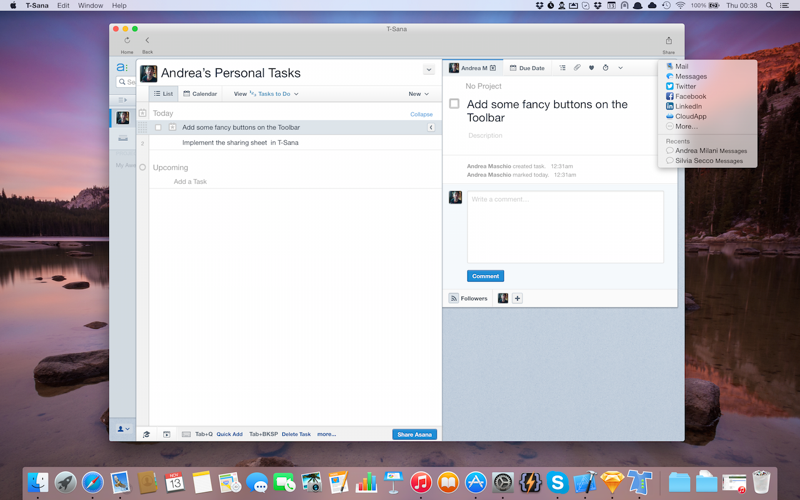Open the Edit menu in the menu bar
This screenshot has width=800, height=500.
click(63, 6)
